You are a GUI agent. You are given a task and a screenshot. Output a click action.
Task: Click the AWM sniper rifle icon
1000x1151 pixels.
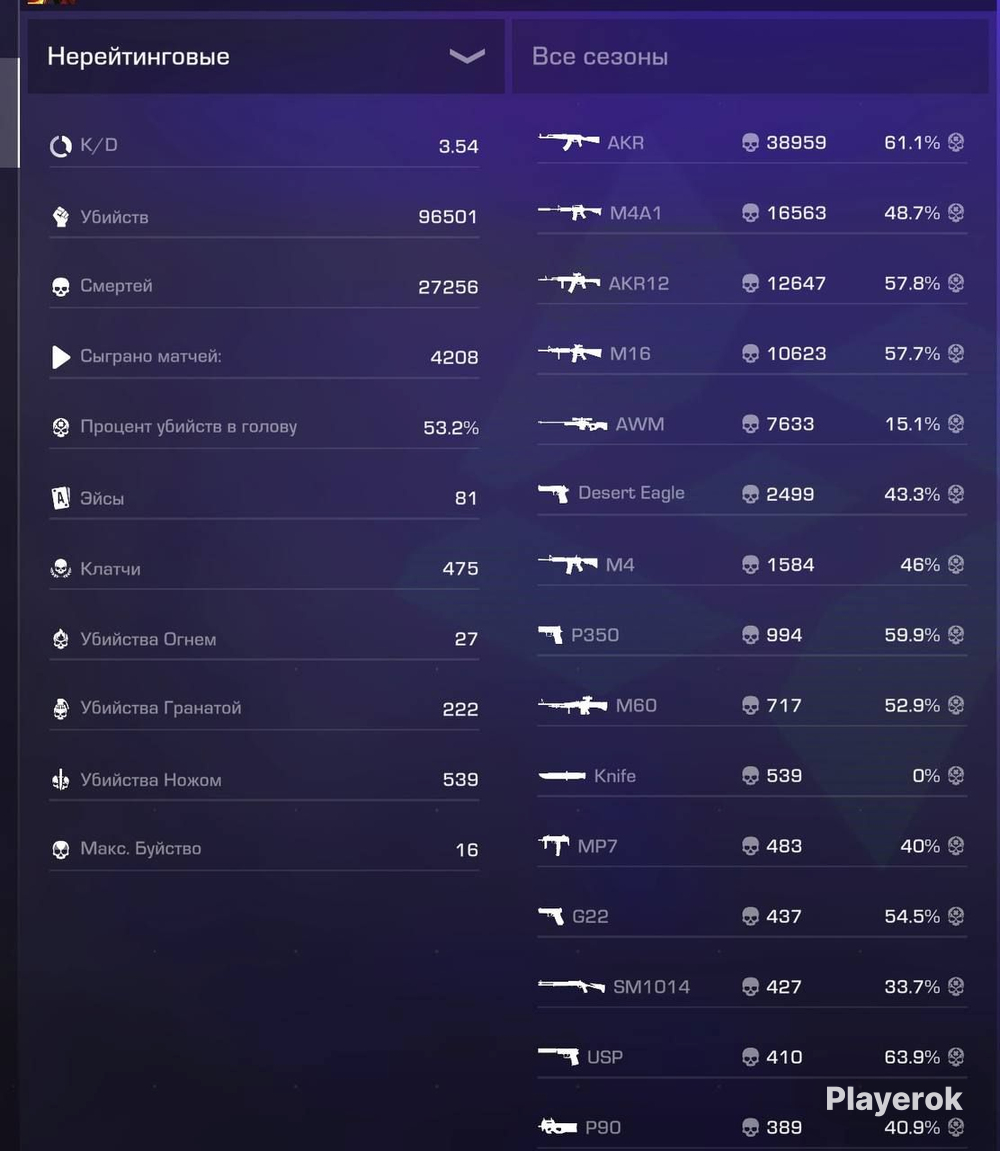pos(573,424)
